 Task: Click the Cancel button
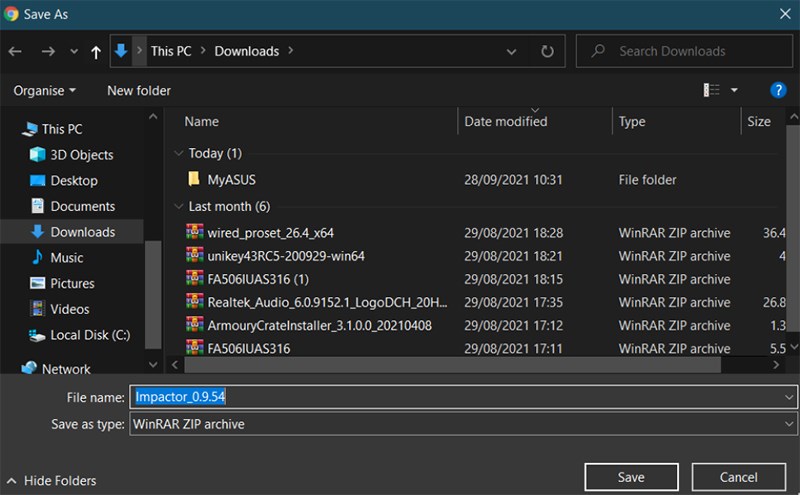(738, 477)
